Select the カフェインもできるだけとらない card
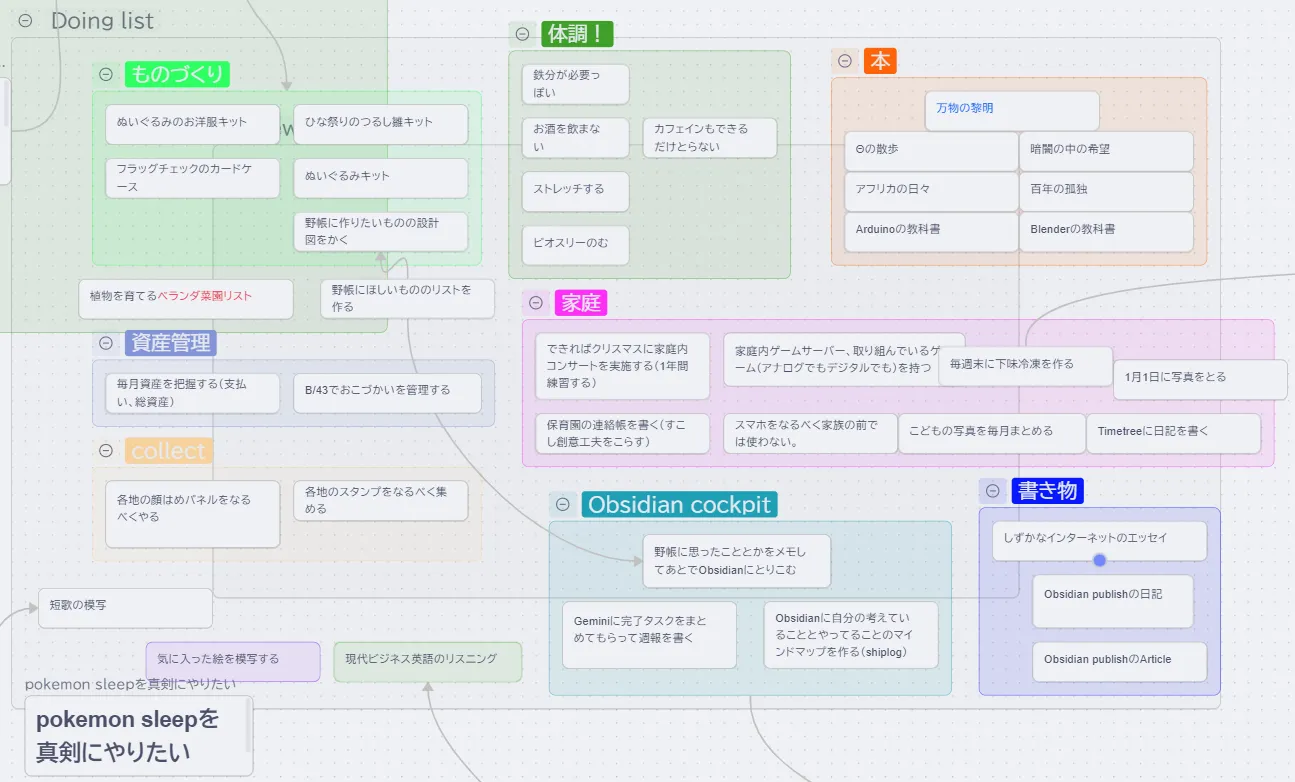Image resolution: width=1295 pixels, height=782 pixels. (x=710, y=138)
